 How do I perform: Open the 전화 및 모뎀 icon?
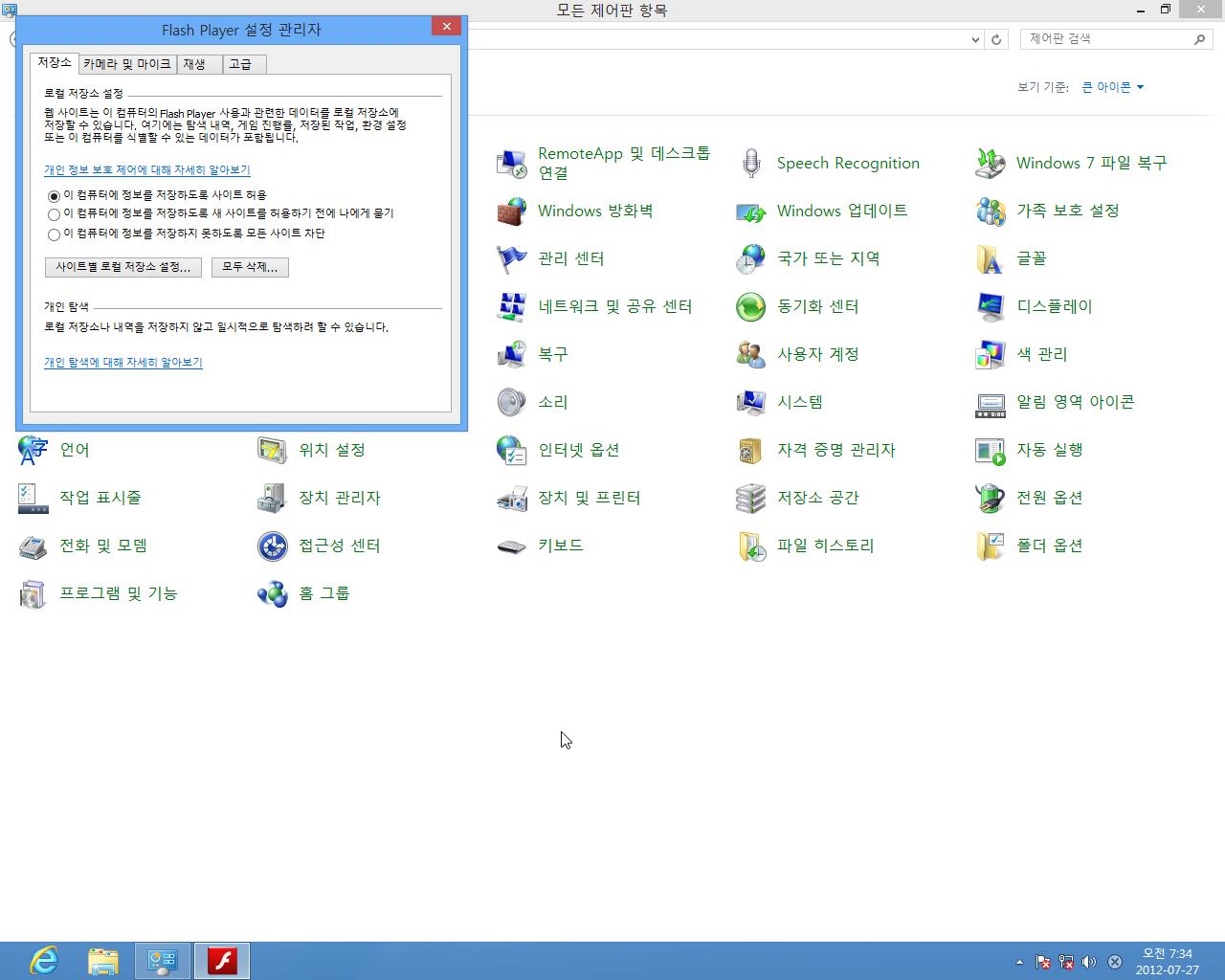[x=33, y=546]
